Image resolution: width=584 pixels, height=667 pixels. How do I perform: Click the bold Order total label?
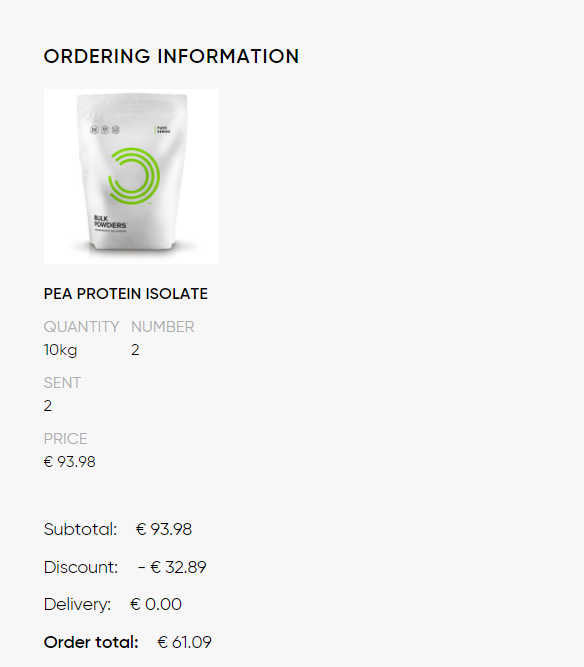91,642
